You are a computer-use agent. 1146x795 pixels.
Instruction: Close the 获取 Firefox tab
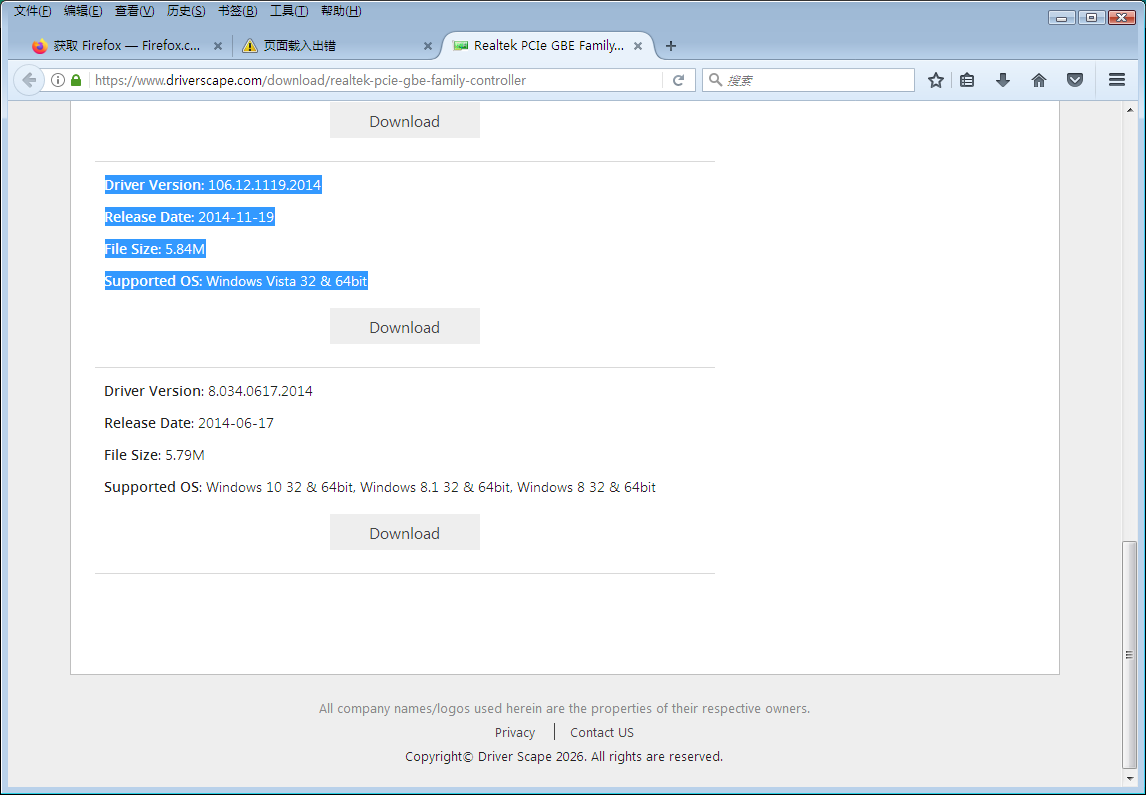pyautogui.click(x=218, y=46)
